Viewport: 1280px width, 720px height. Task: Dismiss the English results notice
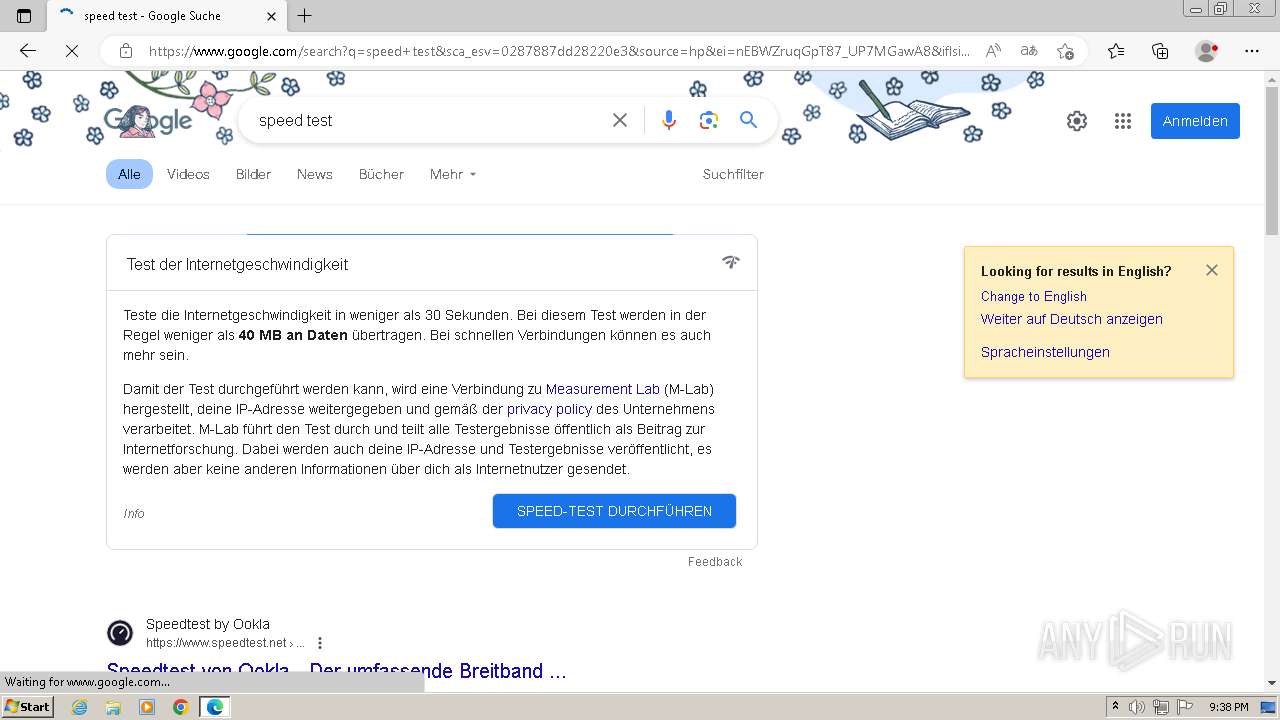click(1212, 270)
